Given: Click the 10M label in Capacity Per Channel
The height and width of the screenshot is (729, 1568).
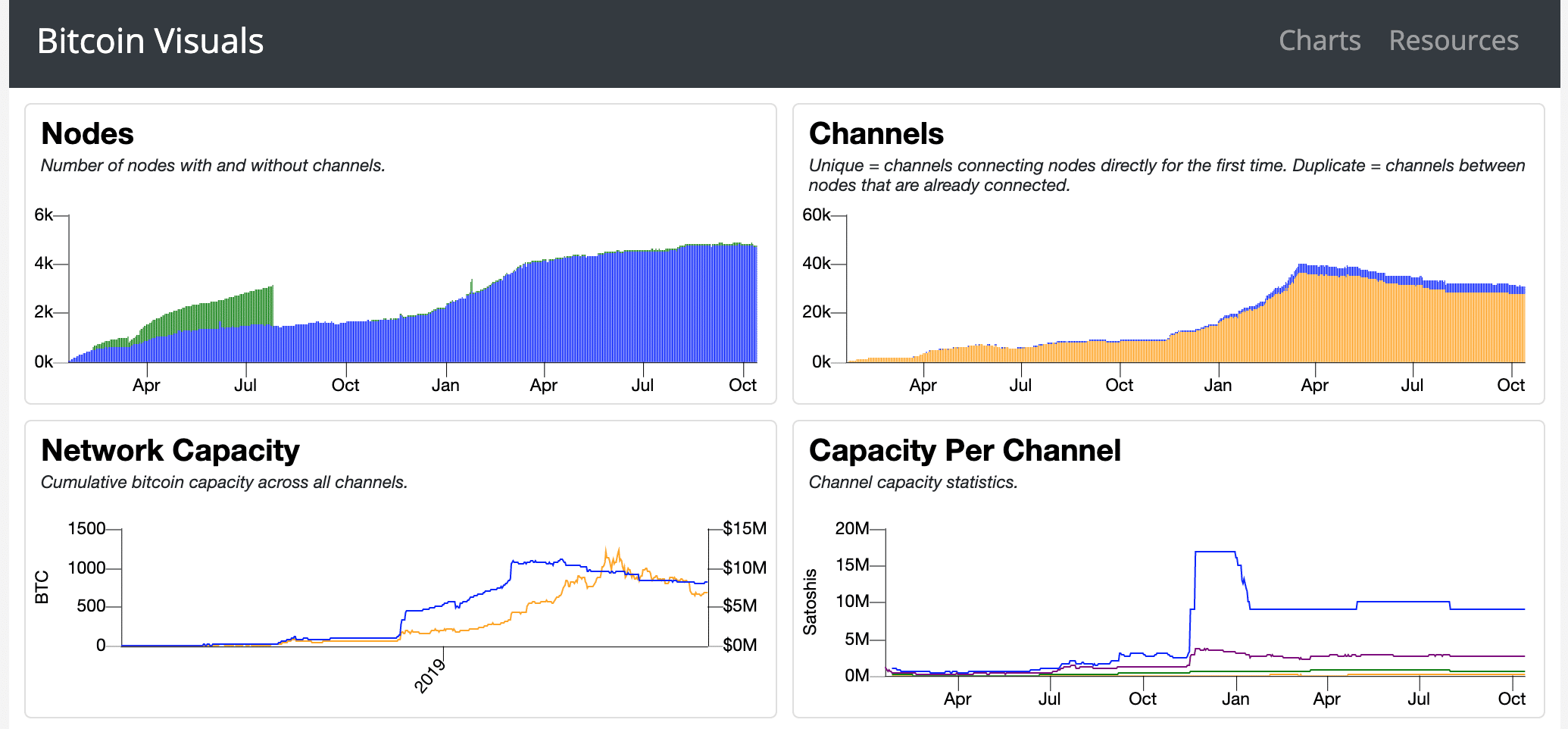Looking at the screenshot, I should [x=851, y=602].
